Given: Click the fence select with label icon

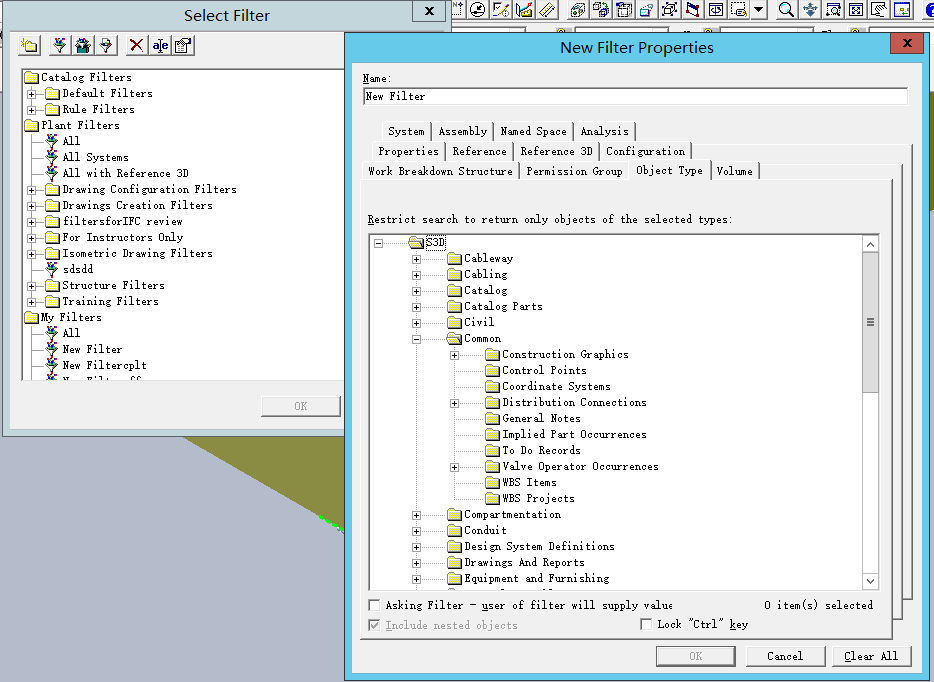Looking at the screenshot, I should 739,10.
